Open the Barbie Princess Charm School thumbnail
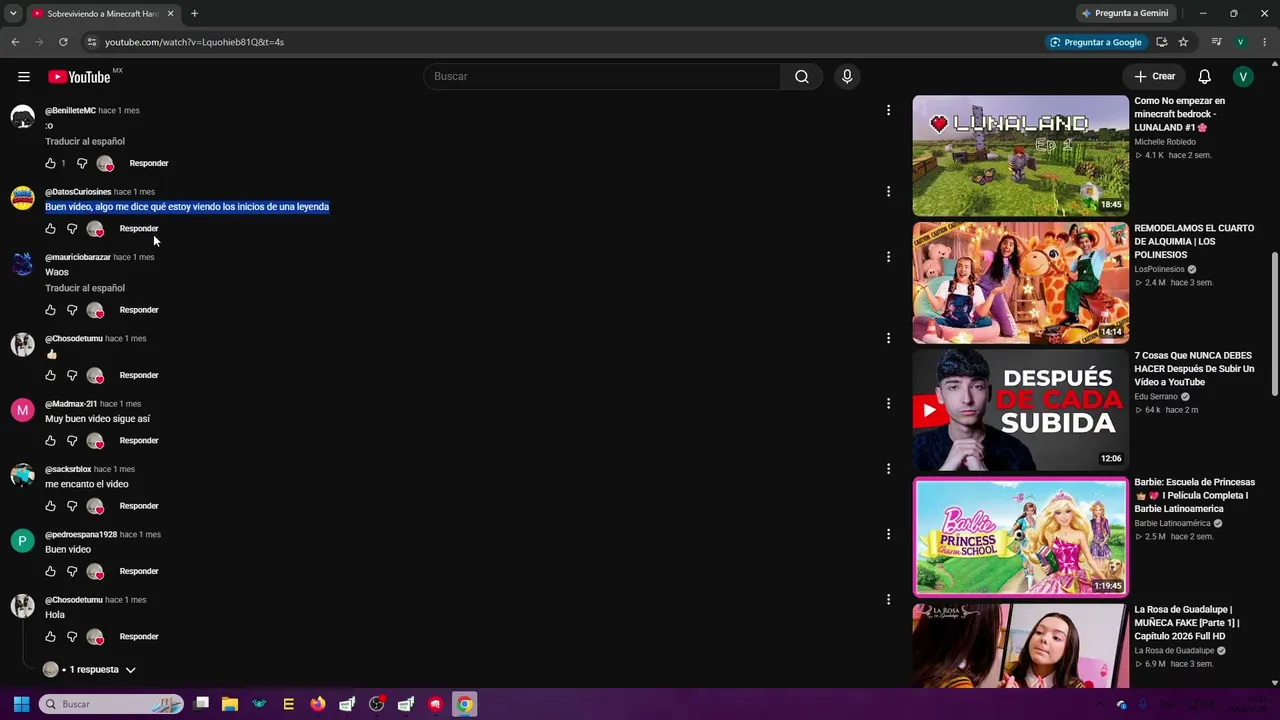Viewport: 1280px width, 720px height. point(1020,537)
